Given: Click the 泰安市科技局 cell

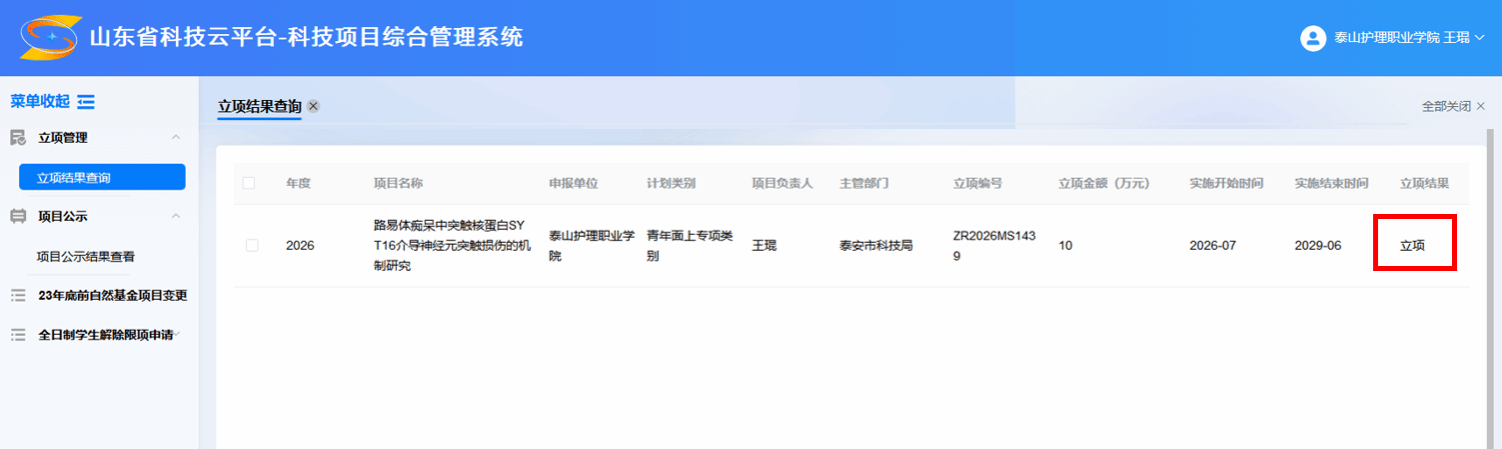Looking at the screenshot, I should point(876,245).
